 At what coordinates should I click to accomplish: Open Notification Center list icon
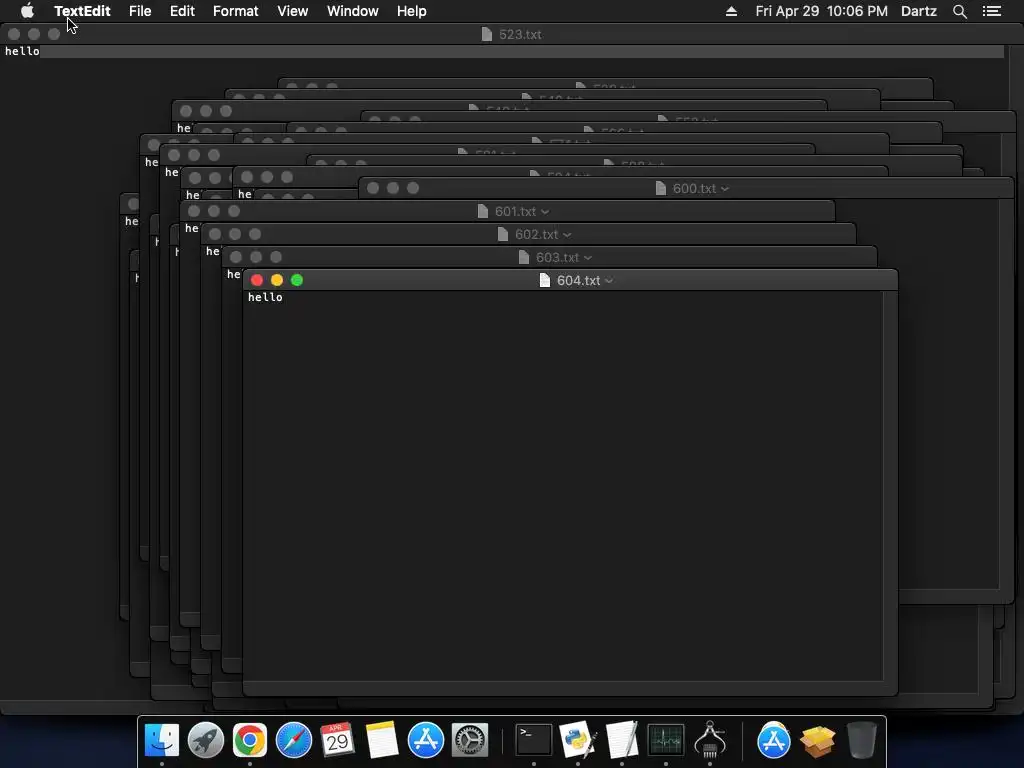click(x=991, y=11)
